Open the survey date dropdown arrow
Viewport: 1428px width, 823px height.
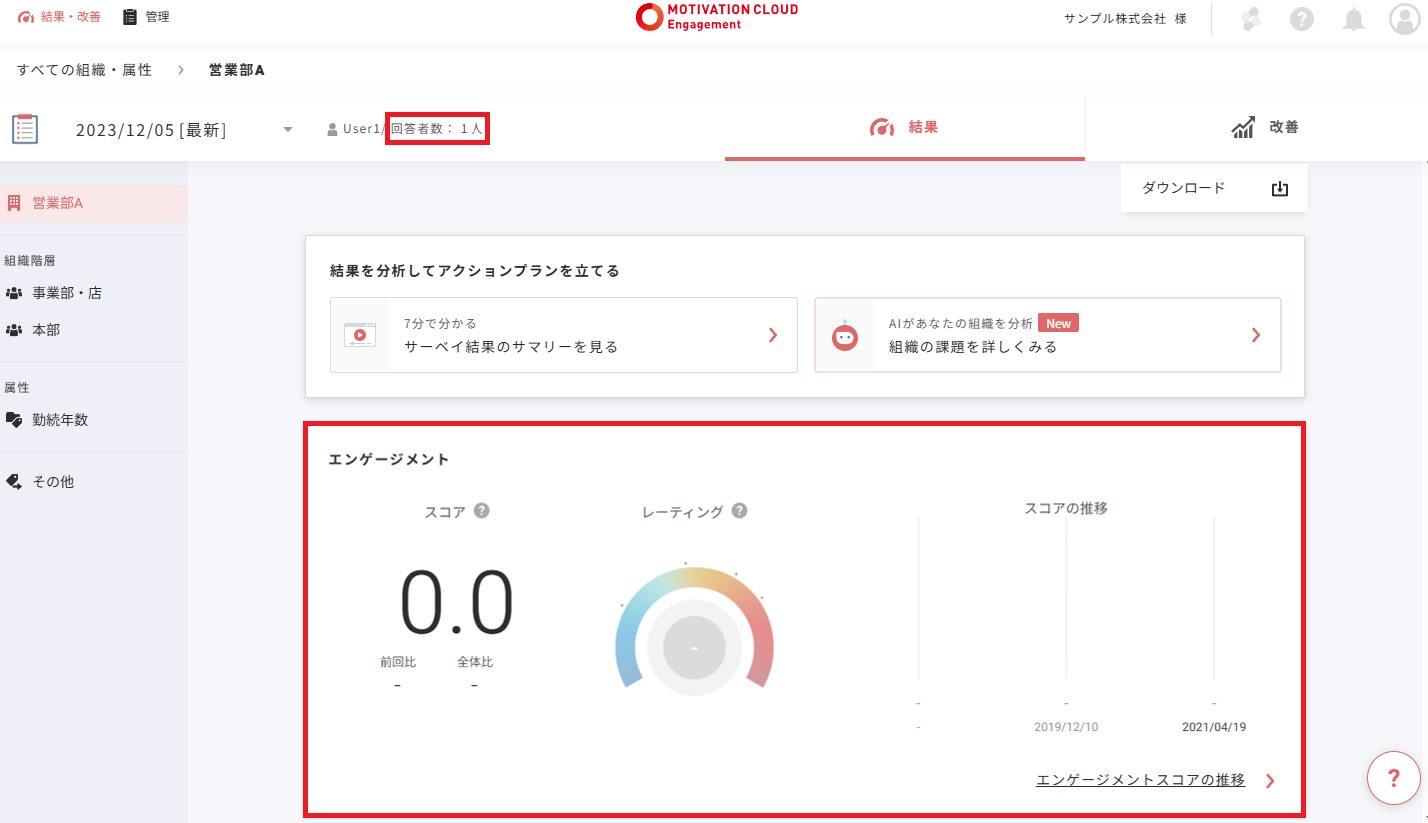[288, 130]
